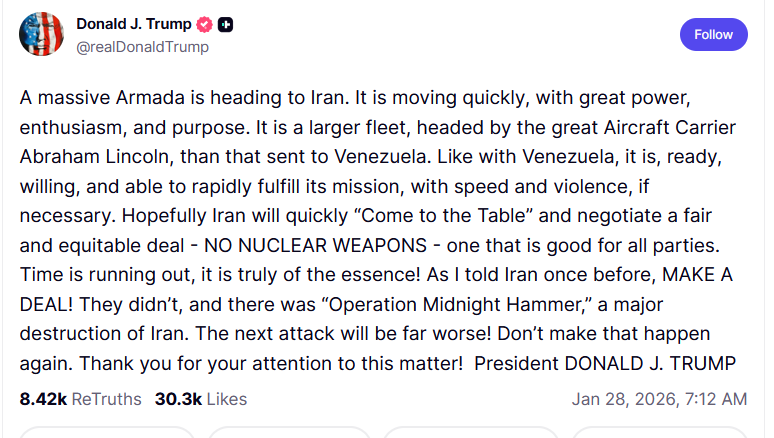The height and width of the screenshot is (438, 774).
Task: View the 30.3k Likes list
Action: (200, 399)
